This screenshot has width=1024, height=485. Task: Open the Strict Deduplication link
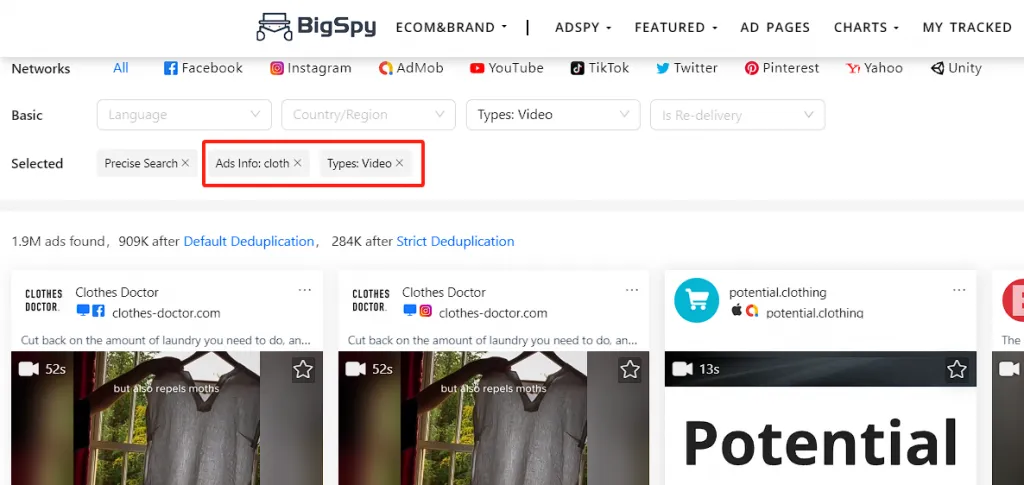point(455,241)
